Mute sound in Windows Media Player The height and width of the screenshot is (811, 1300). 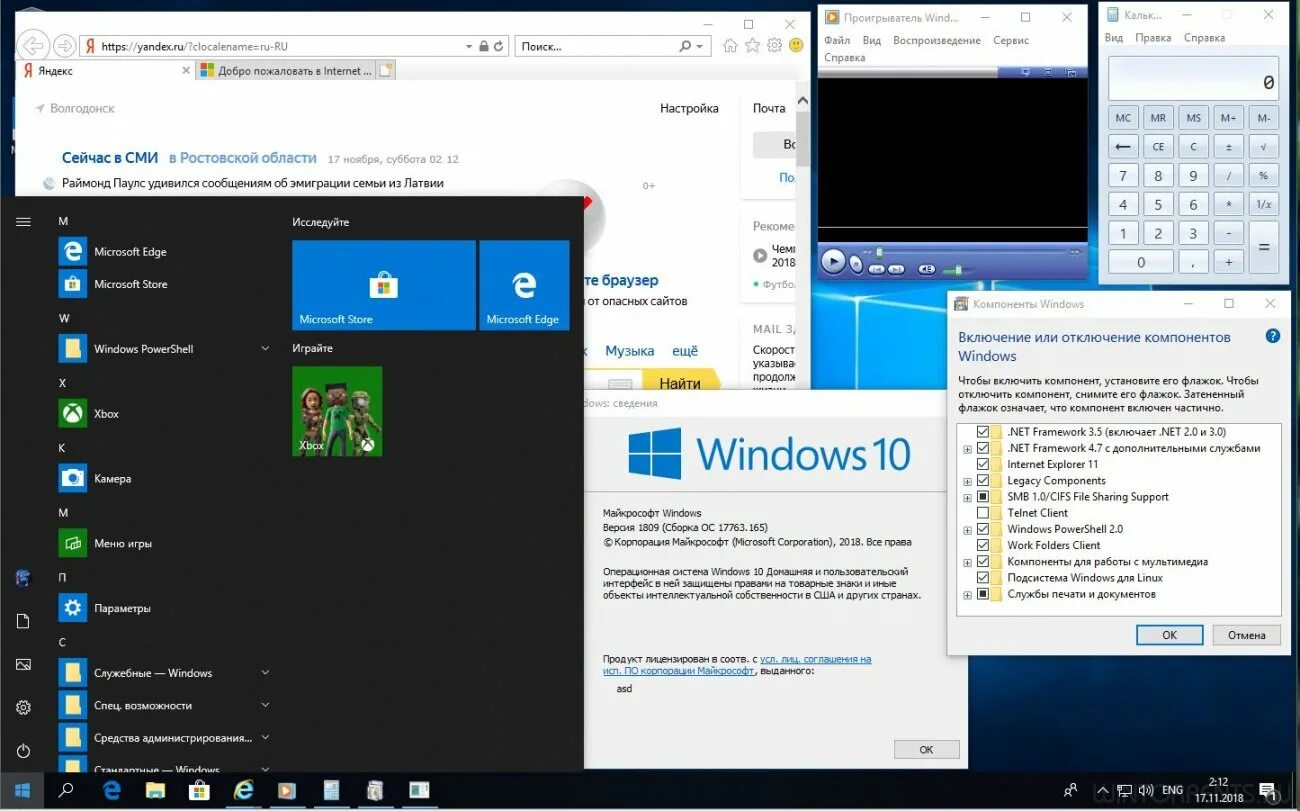tap(927, 269)
